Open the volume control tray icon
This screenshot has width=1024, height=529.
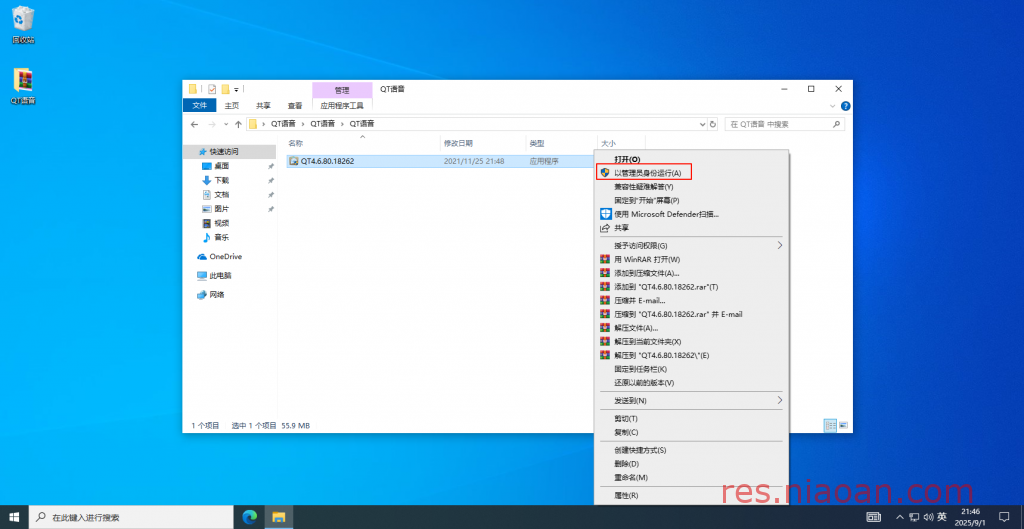928,517
